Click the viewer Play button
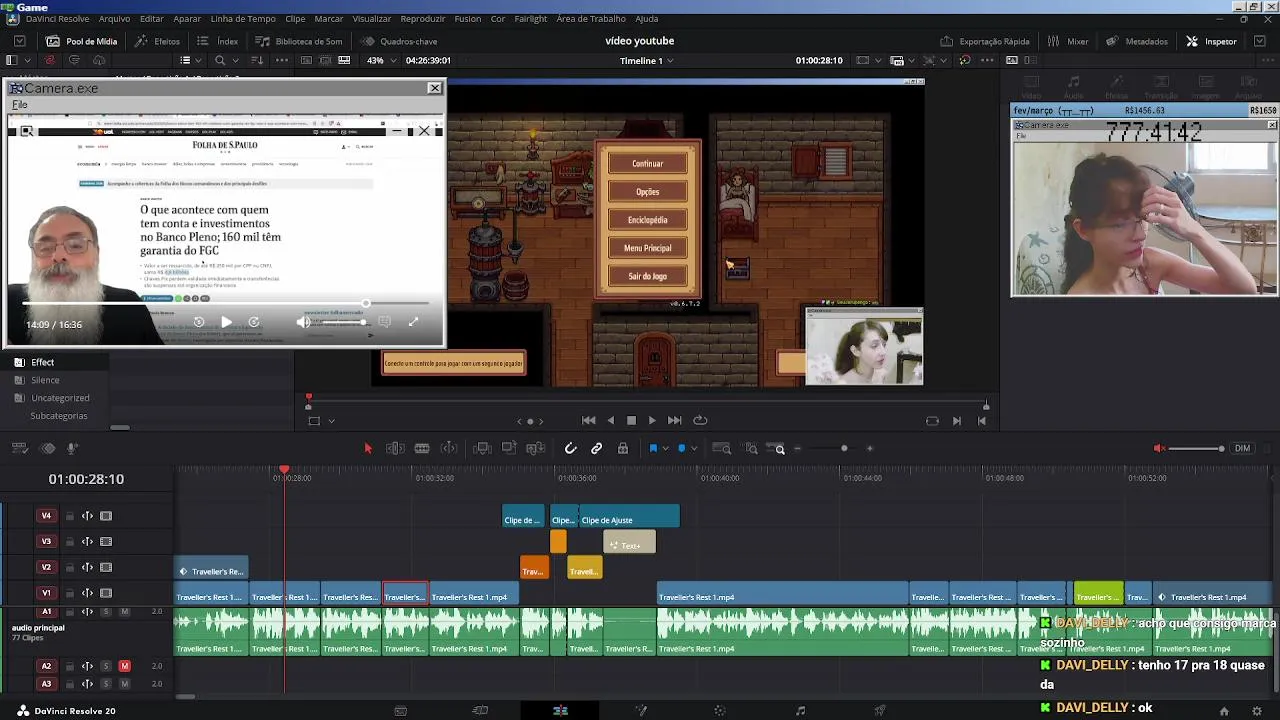 tap(652, 421)
